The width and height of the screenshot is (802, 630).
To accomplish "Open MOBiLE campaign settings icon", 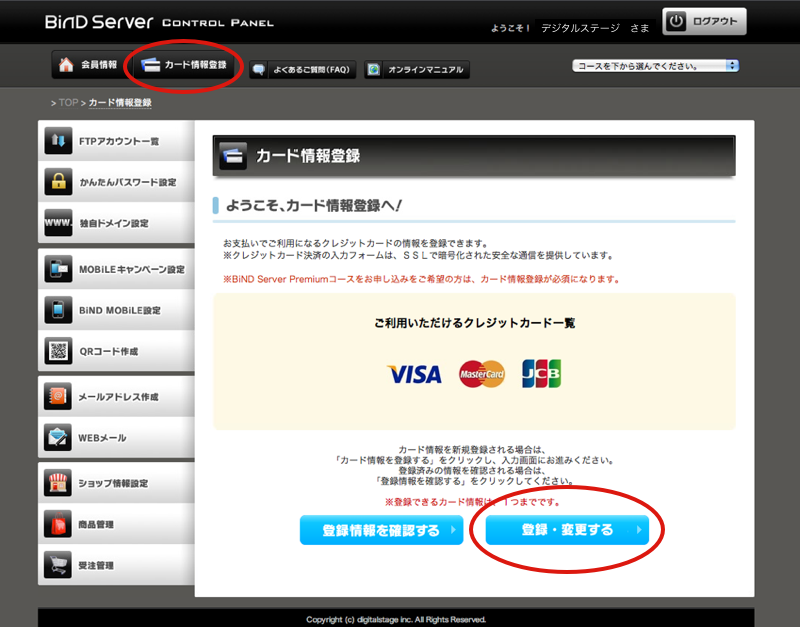I will click(x=58, y=269).
